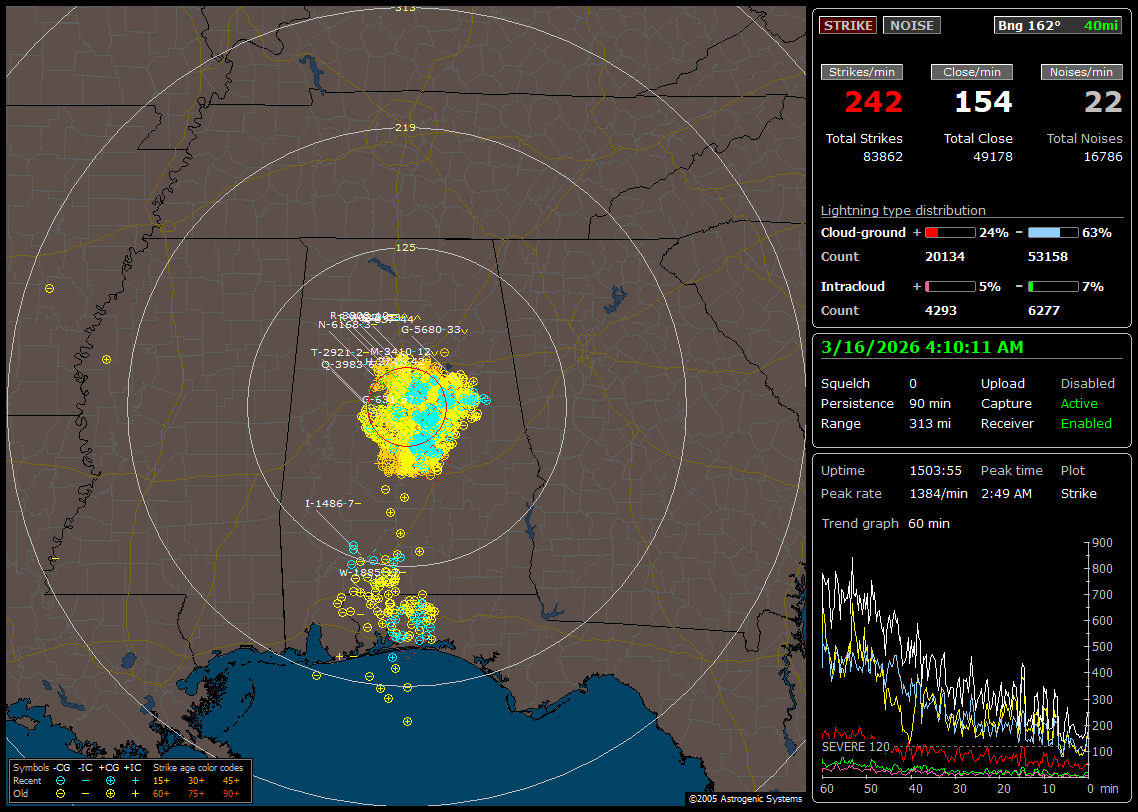Click the red STRIKE indicator button

847,26
